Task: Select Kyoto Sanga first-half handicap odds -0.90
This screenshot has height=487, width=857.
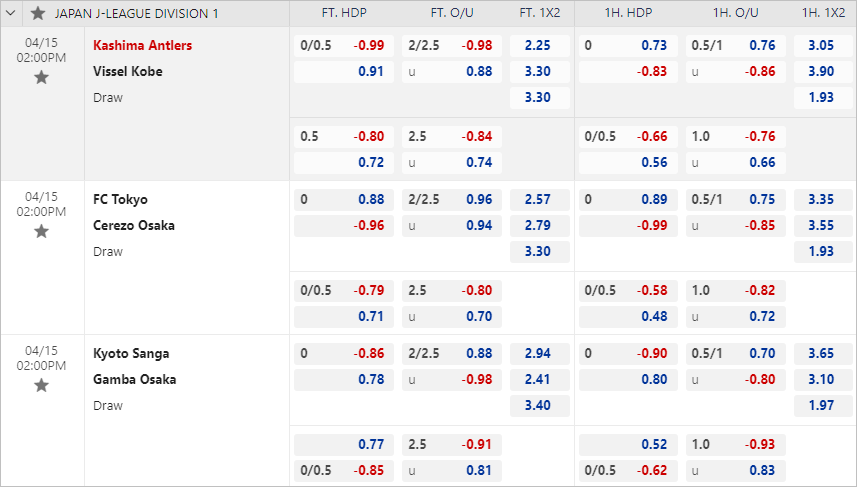Action: coord(628,354)
